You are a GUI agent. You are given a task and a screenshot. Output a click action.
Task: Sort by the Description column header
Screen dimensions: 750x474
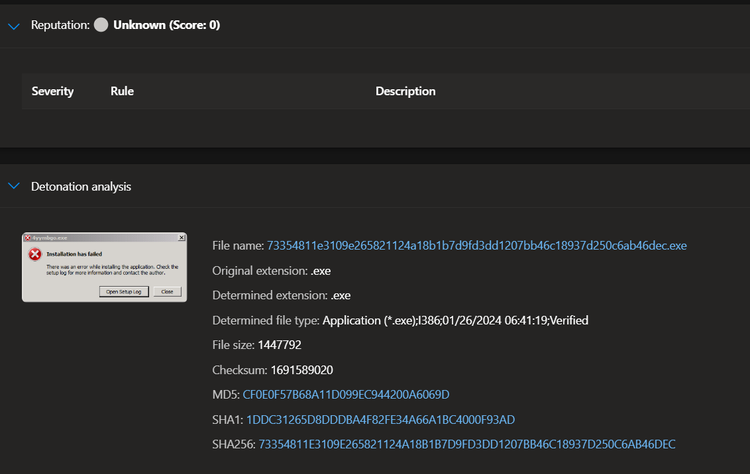[405, 91]
